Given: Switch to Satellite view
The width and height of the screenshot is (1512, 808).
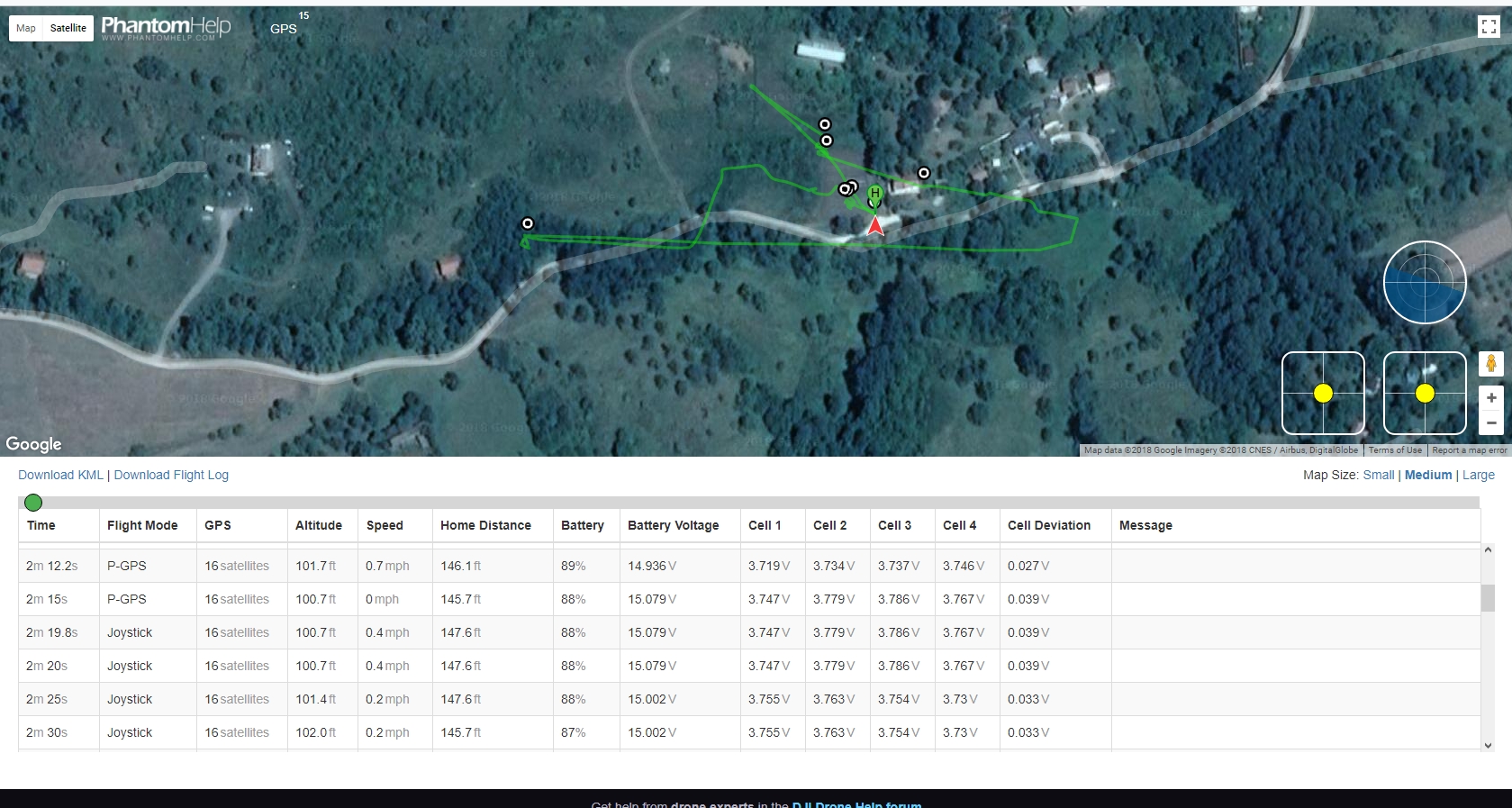Looking at the screenshot, I should click(68, 28).
